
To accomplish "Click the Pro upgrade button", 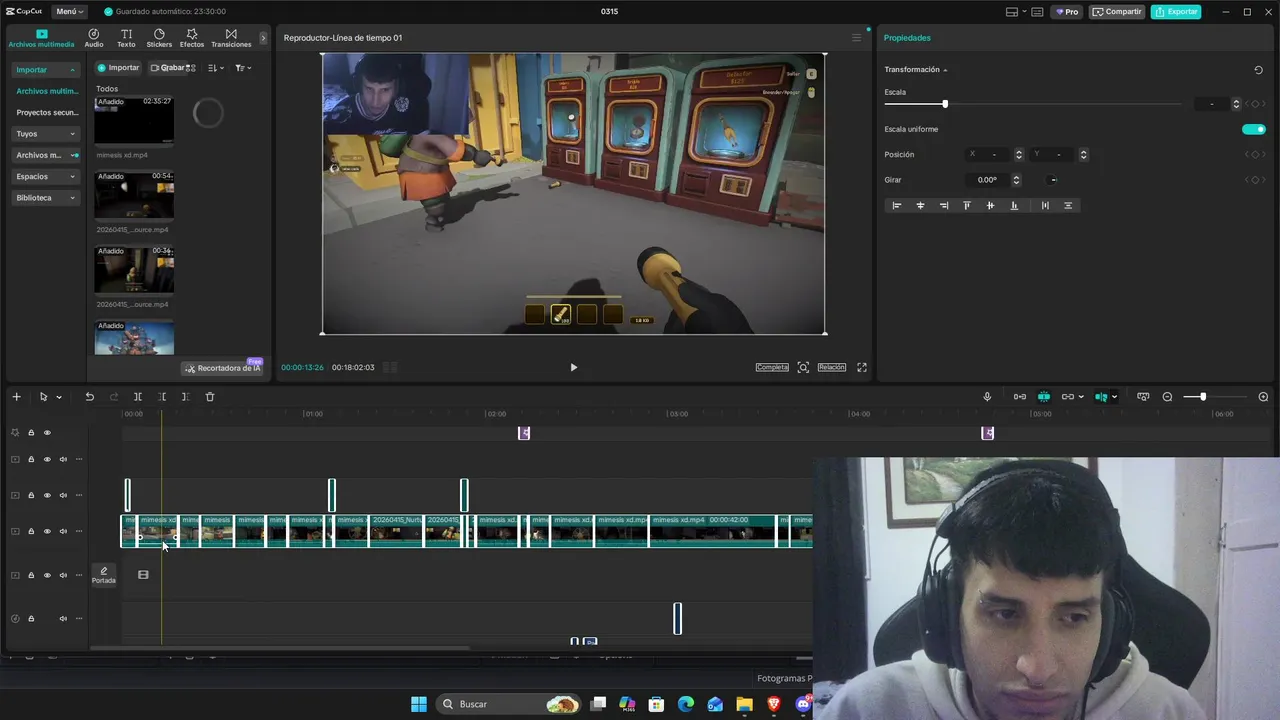I will (x=1067, y=12).
